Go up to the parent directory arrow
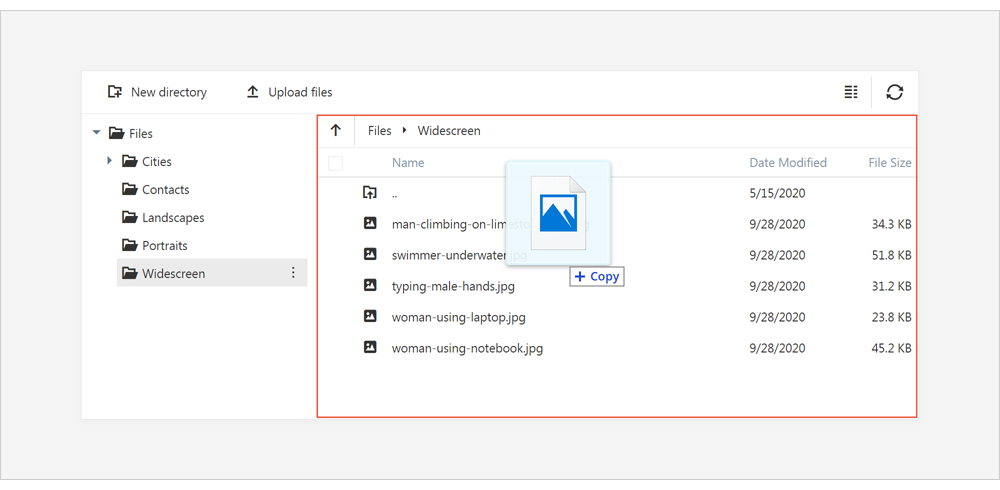 click(x=335, y=131)
